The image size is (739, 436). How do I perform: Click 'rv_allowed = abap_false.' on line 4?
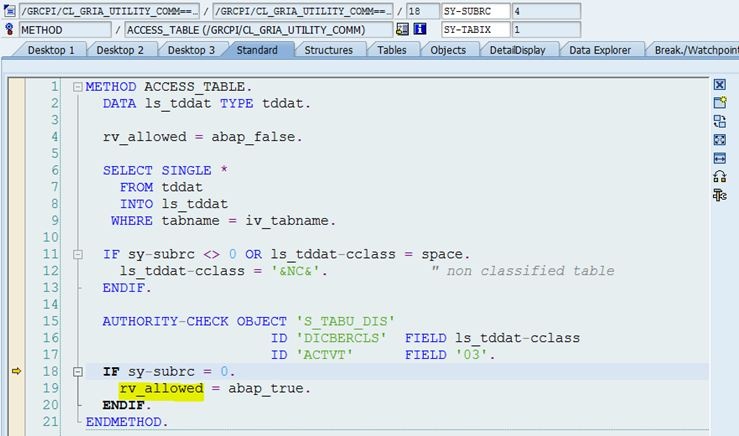tap(203, 137)
